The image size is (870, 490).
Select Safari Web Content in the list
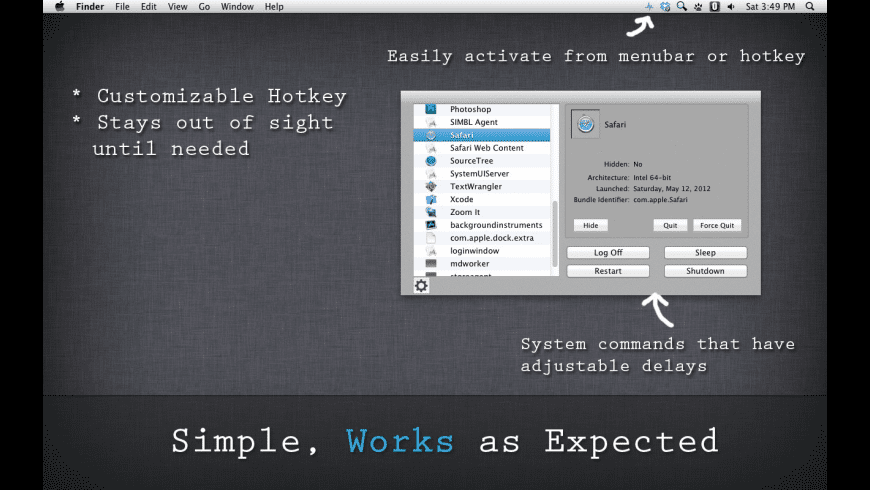coord(482,148)
